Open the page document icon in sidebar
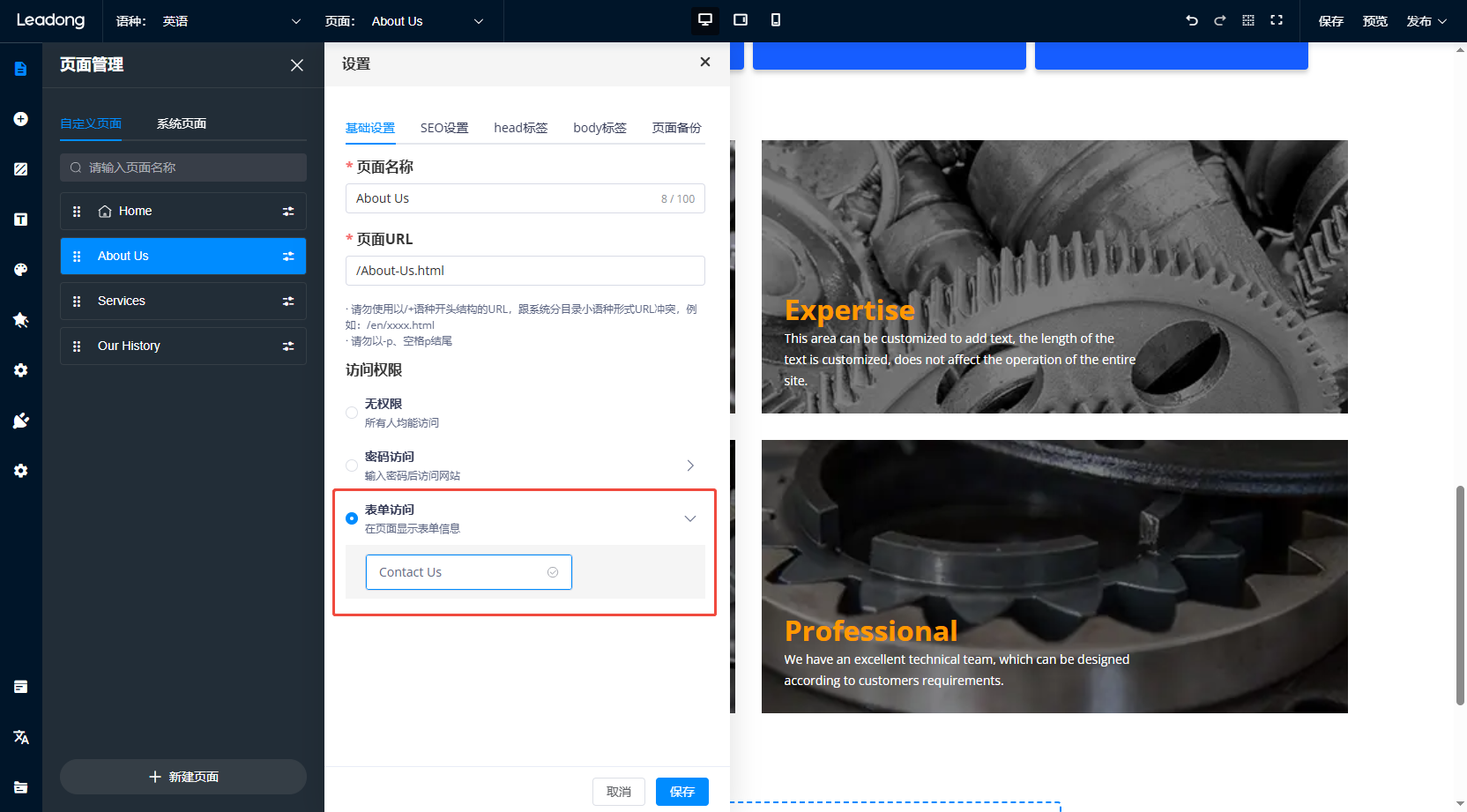The width and height of the screenshot is (1467, 812). (20, 68)
